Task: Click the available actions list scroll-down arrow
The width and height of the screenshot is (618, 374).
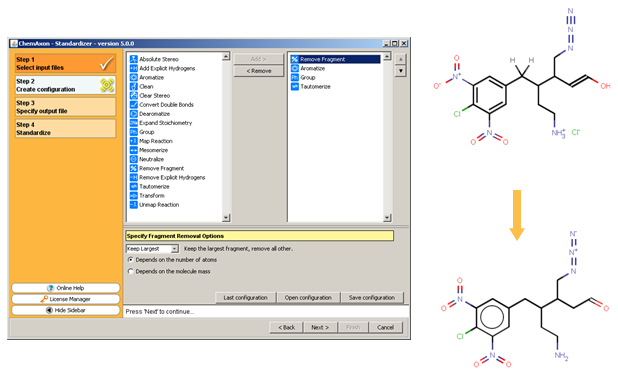Action: [x=226, y=218]
